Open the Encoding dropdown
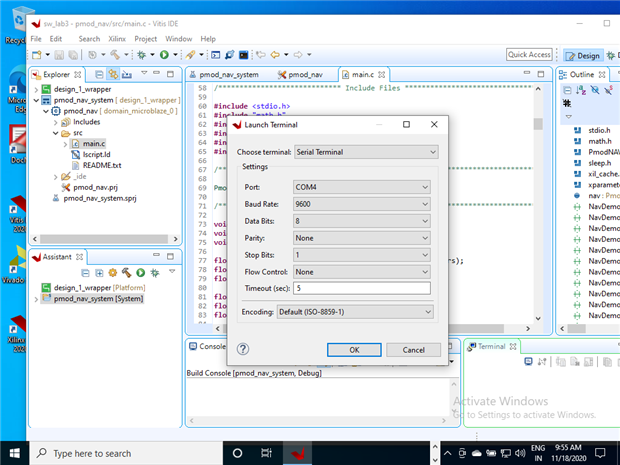Screen dimensions: 620x465 coord(355,312)
